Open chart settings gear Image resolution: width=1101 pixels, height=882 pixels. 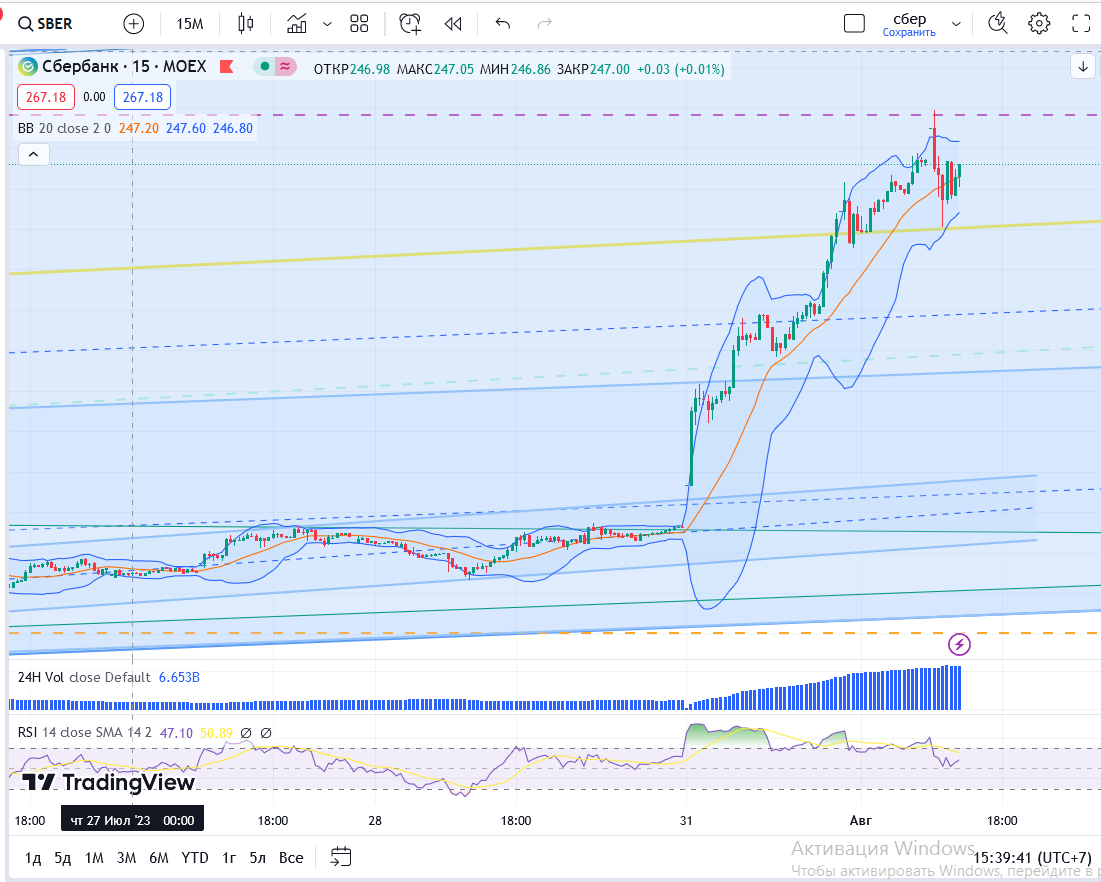pos(1039,24)
